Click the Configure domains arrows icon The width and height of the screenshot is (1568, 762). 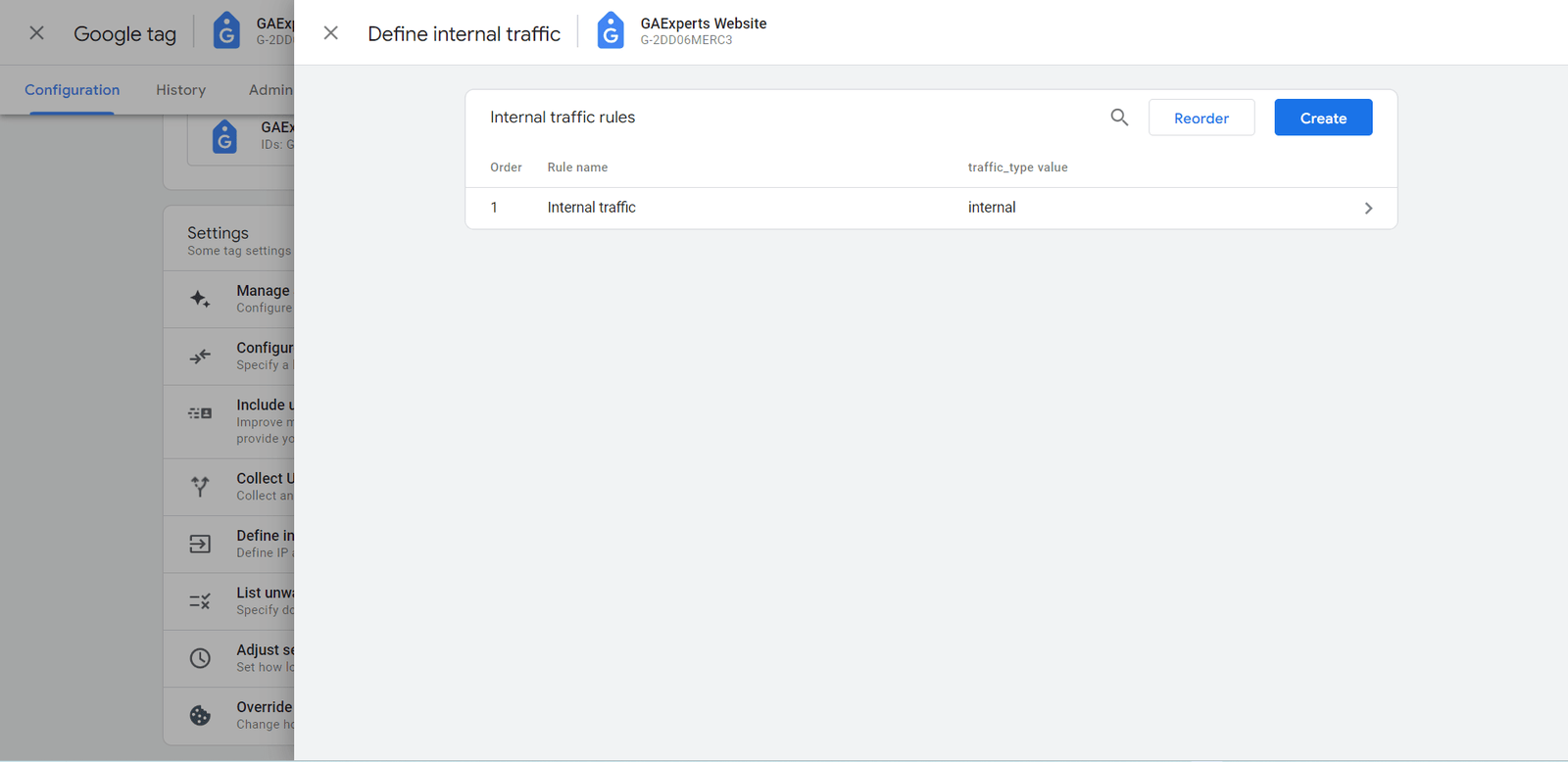[x=200, y=356]
